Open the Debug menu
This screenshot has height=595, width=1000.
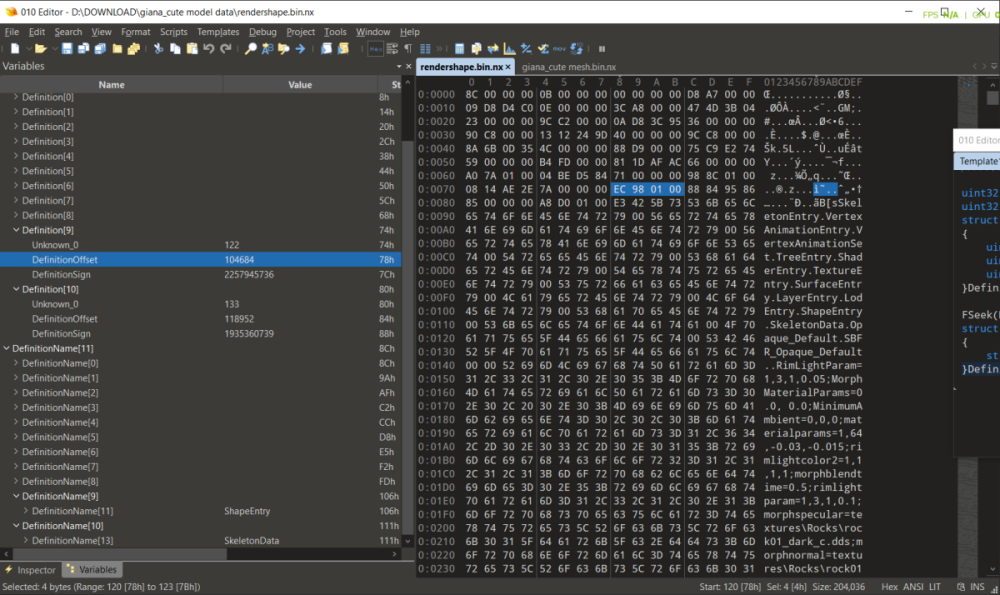click(263, 32)
